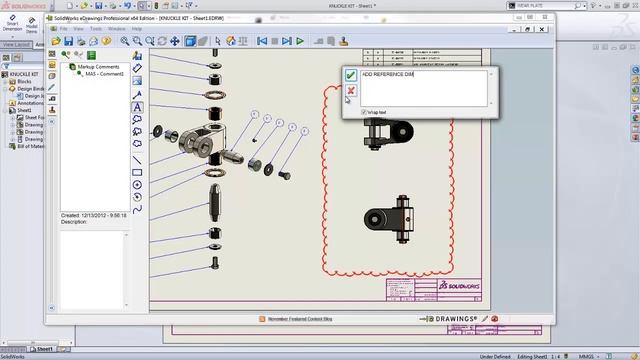Screen dimensions: 640x360
Task: Click the Description text area
Action: coord(92,270)
